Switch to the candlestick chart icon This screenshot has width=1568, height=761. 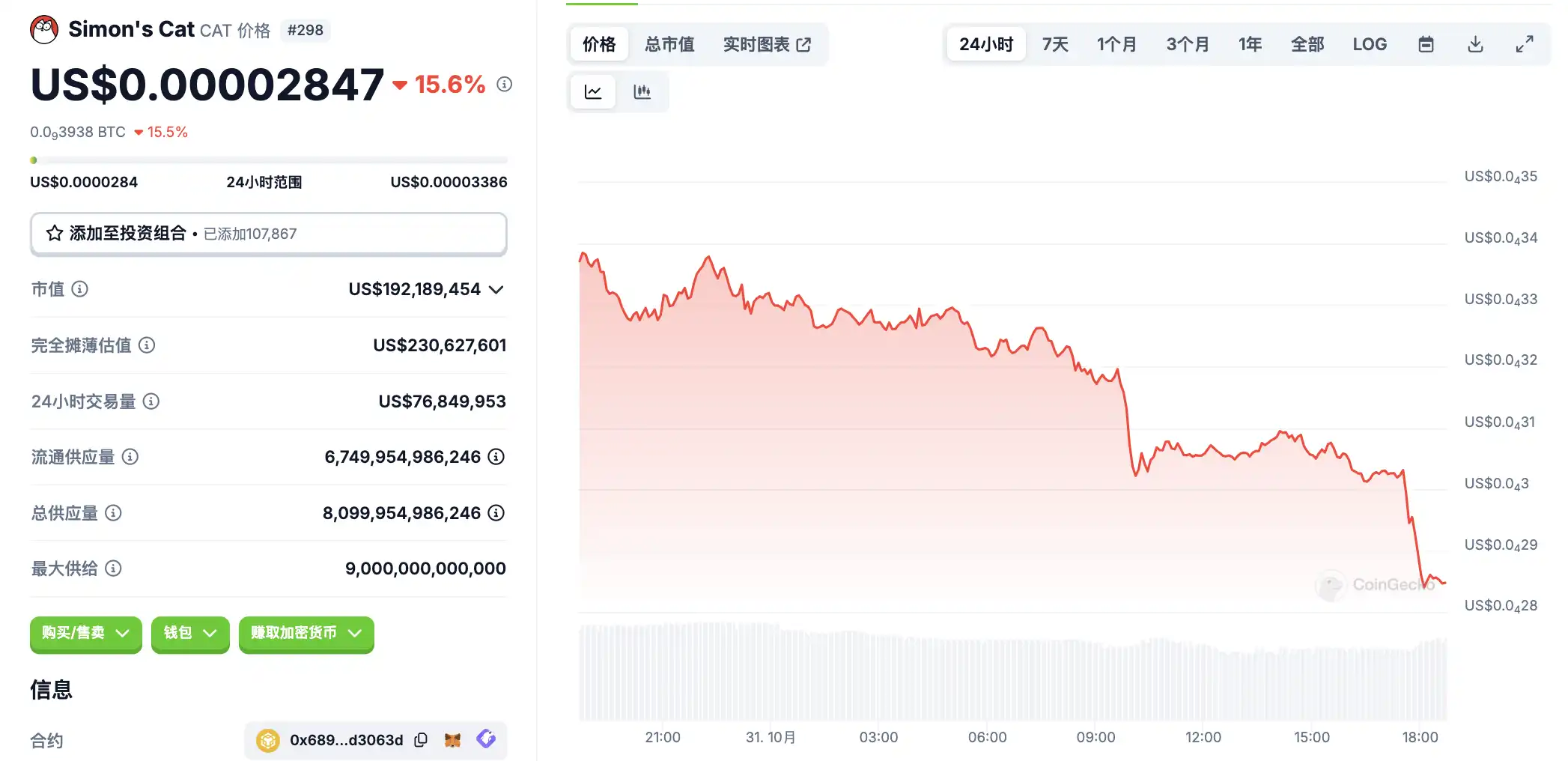[642, 92]
